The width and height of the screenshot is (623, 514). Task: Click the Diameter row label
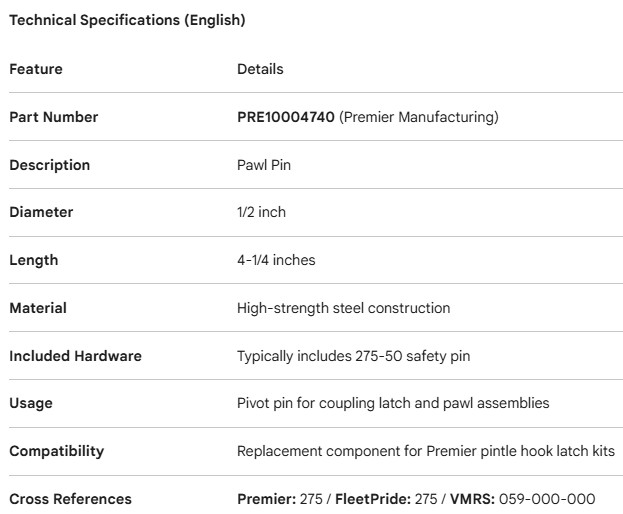[41, 212]
